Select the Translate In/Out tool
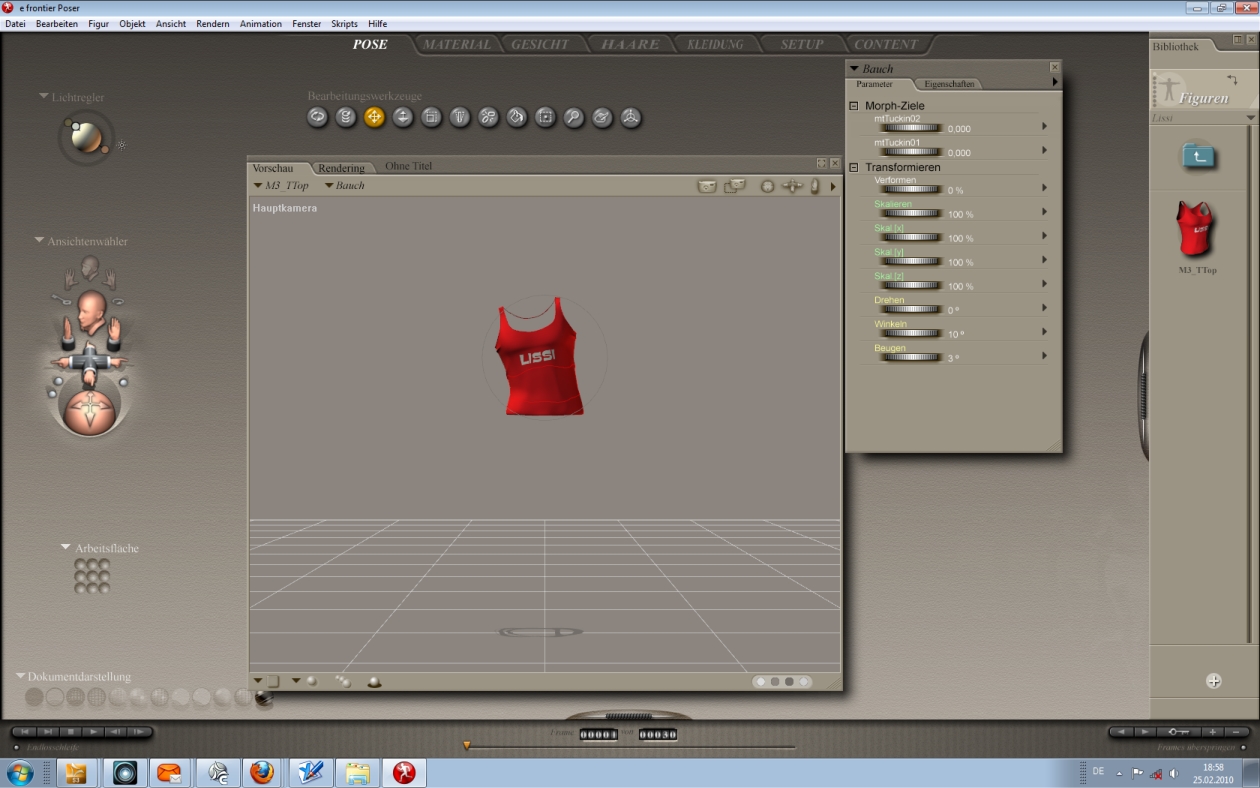 403,117
